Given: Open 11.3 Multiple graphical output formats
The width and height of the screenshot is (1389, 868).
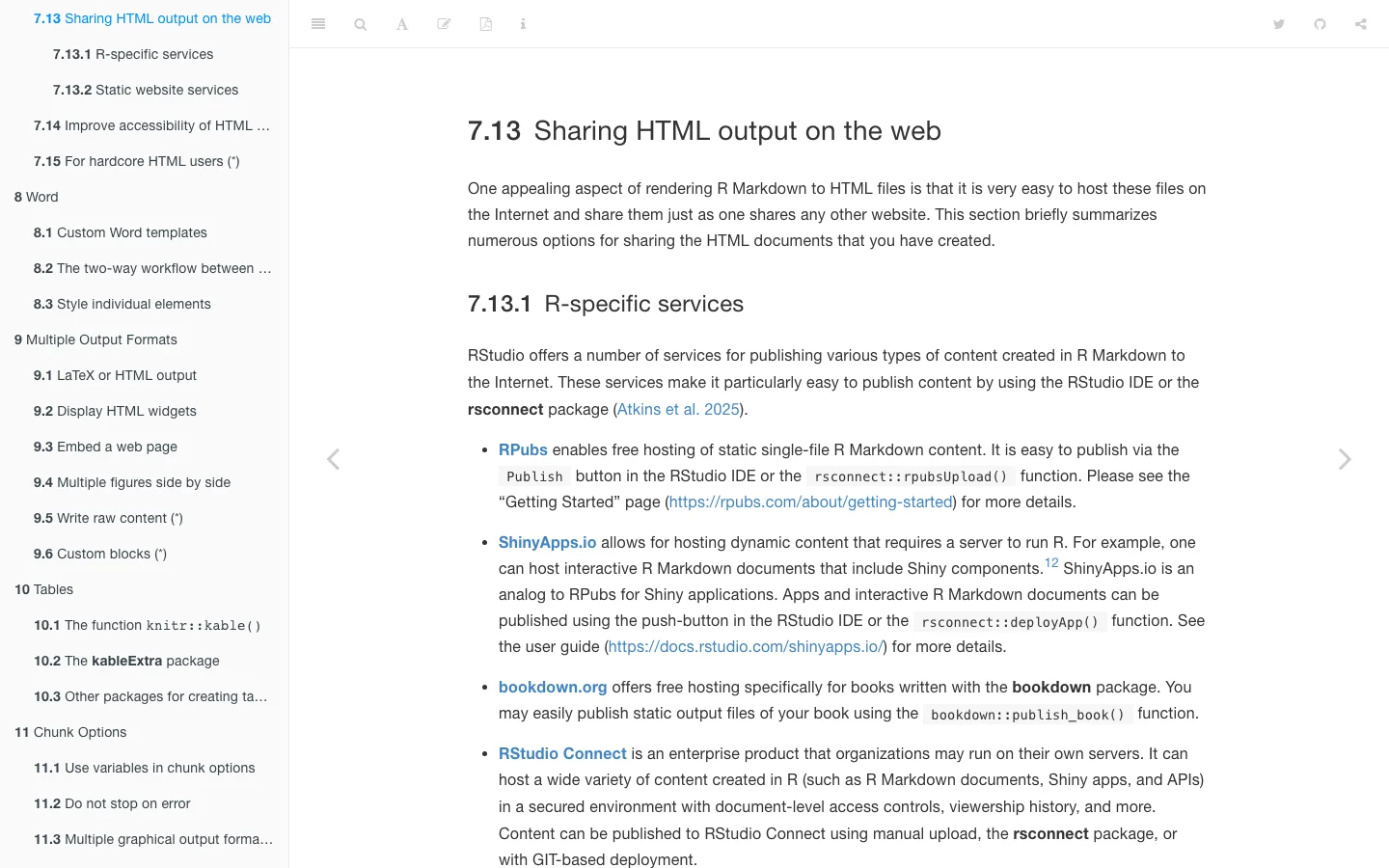Looking at the screenshot, I should tap(153, 839).
